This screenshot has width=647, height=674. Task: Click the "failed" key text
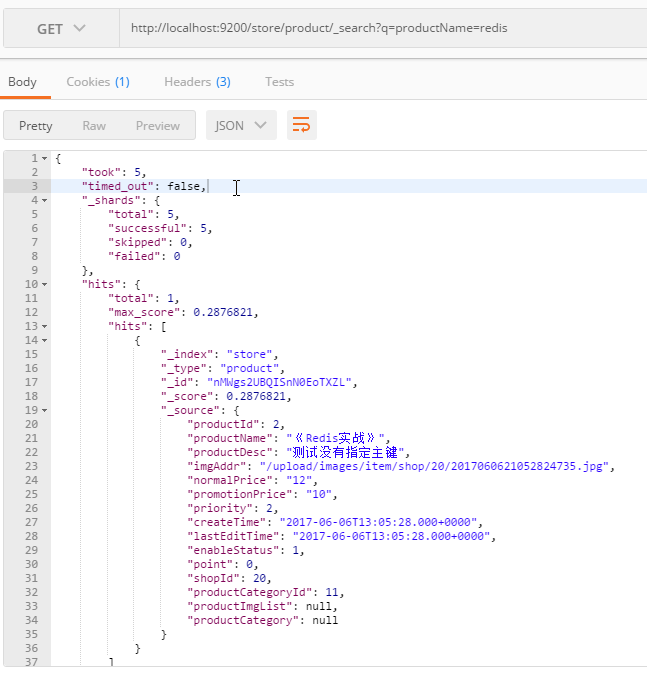[138, 256]
